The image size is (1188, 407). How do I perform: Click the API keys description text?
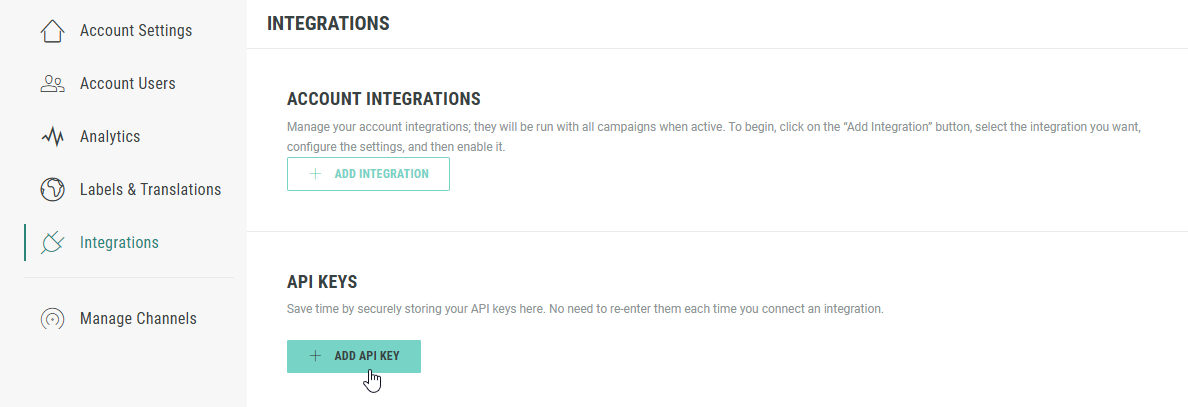pos(585,309)
